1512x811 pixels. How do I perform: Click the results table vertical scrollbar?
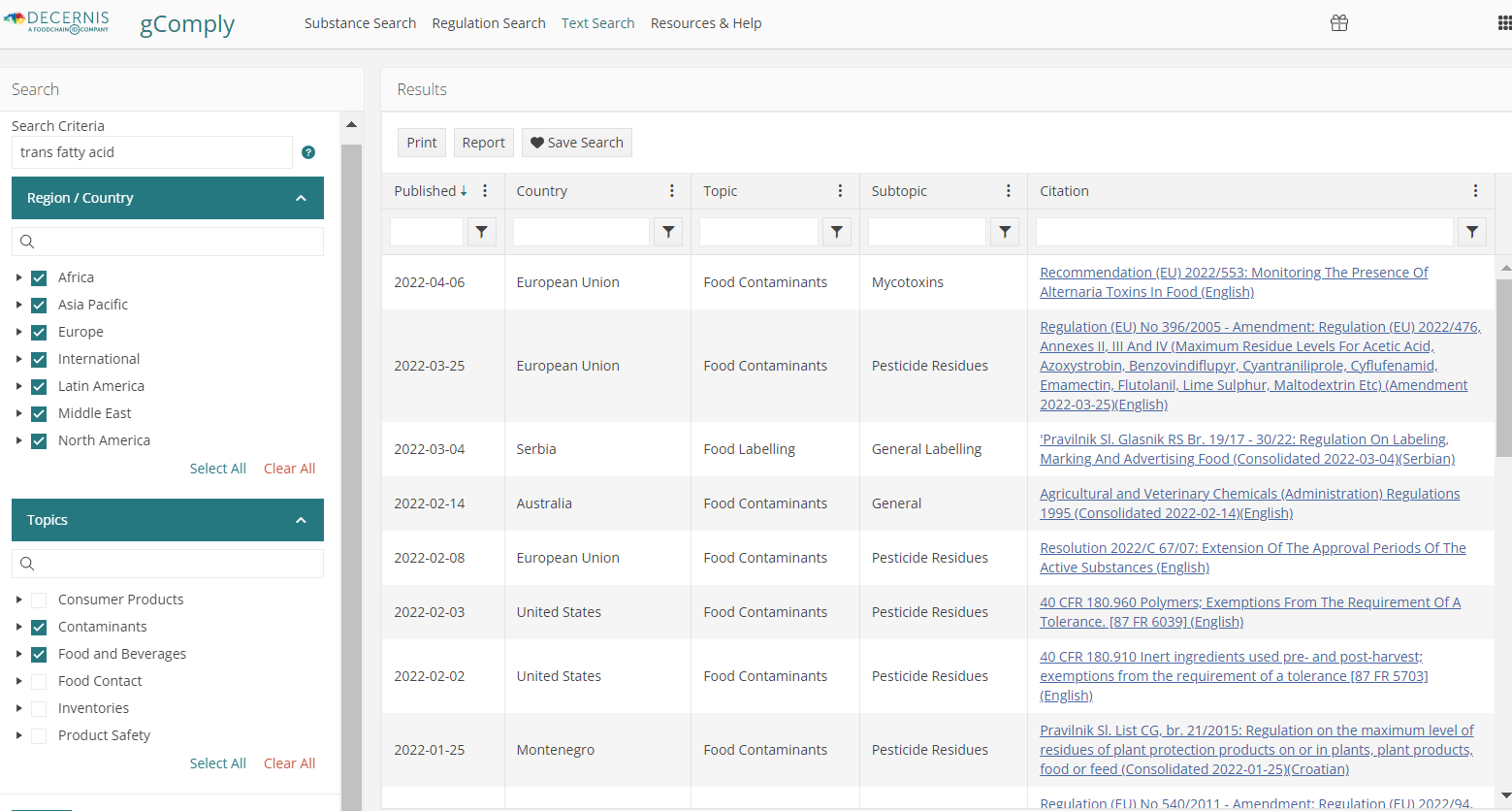pyautogui.click(x=1504, y=368)
